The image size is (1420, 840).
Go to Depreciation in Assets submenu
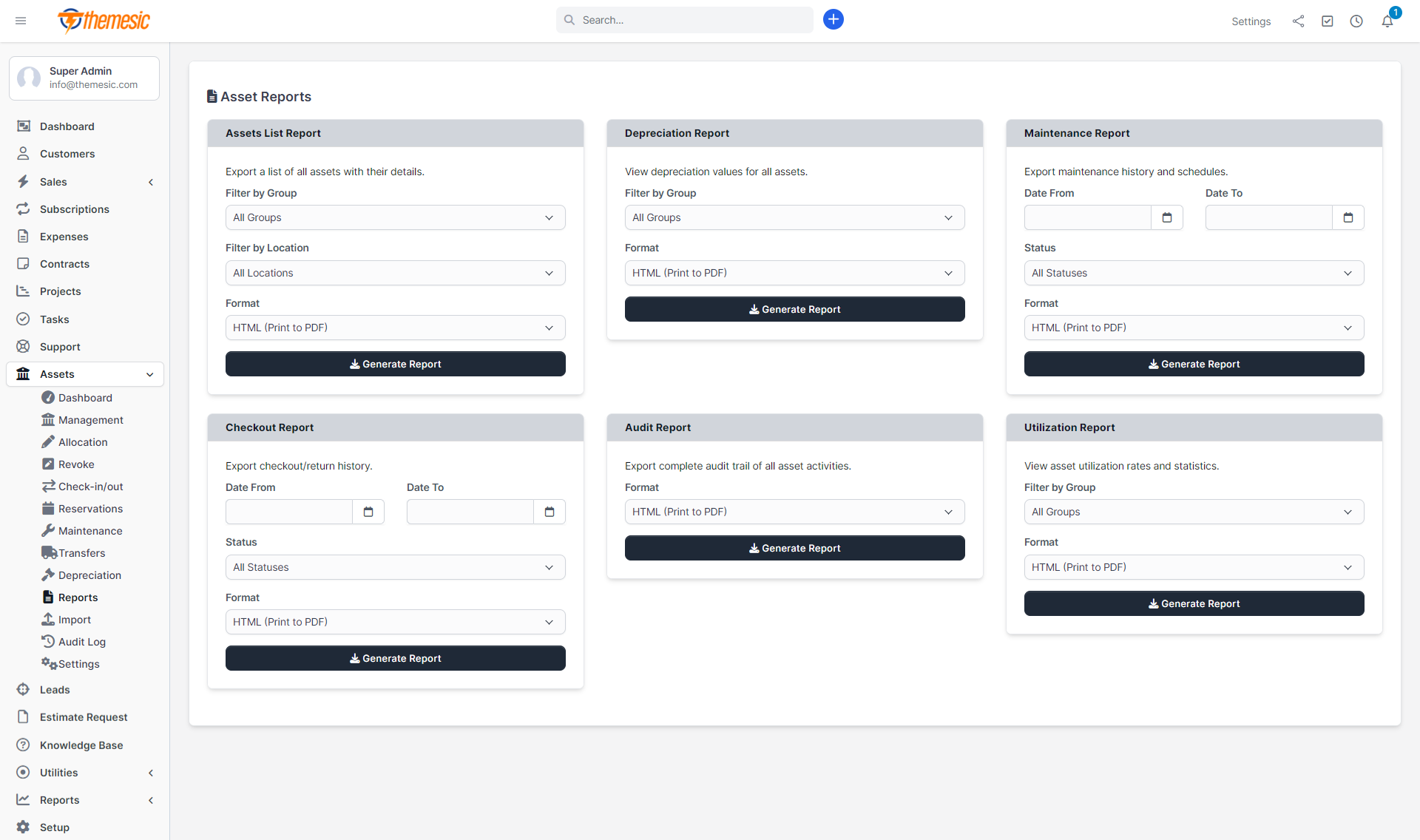coord(89,575)
